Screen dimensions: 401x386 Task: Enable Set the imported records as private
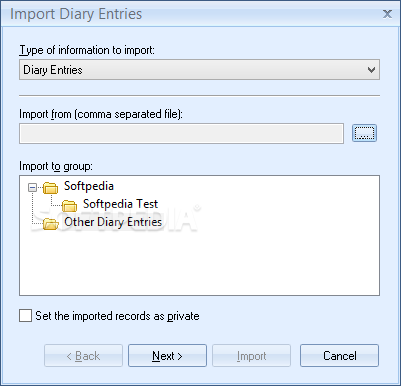pos(25,316)
